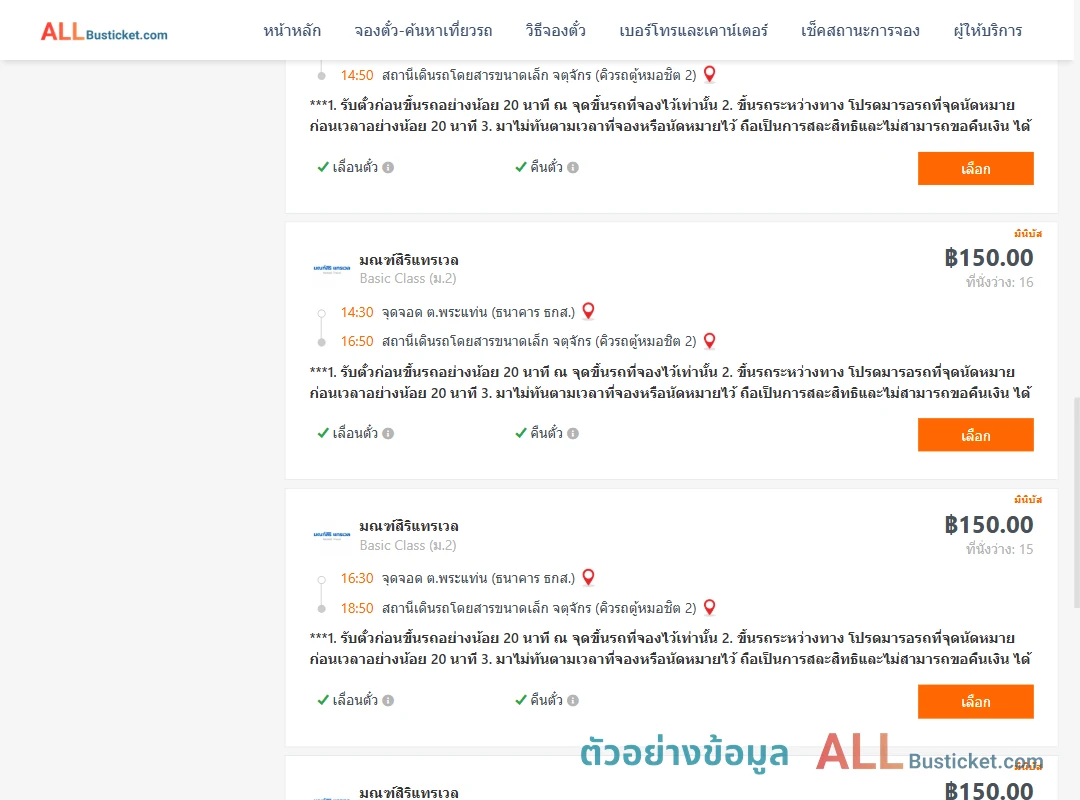Click เลื่อนตั๋ว info icon in 14:50 trip card
The width and height of the screenshot is (1080, 800).
pyautogui.click(x=388, y=167)
